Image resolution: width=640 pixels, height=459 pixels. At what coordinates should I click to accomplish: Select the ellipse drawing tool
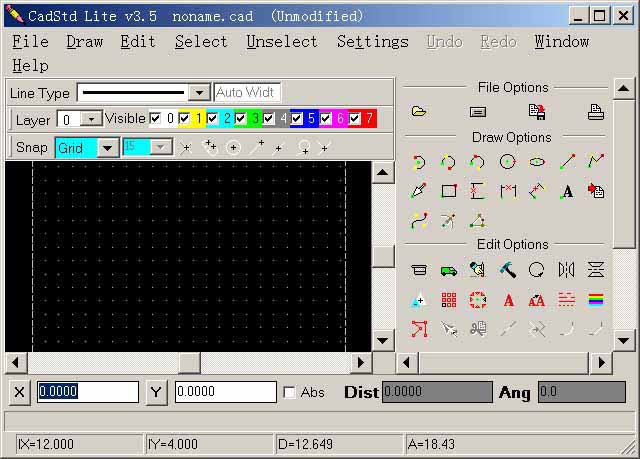pyautogui.click(x=537, y=161)
